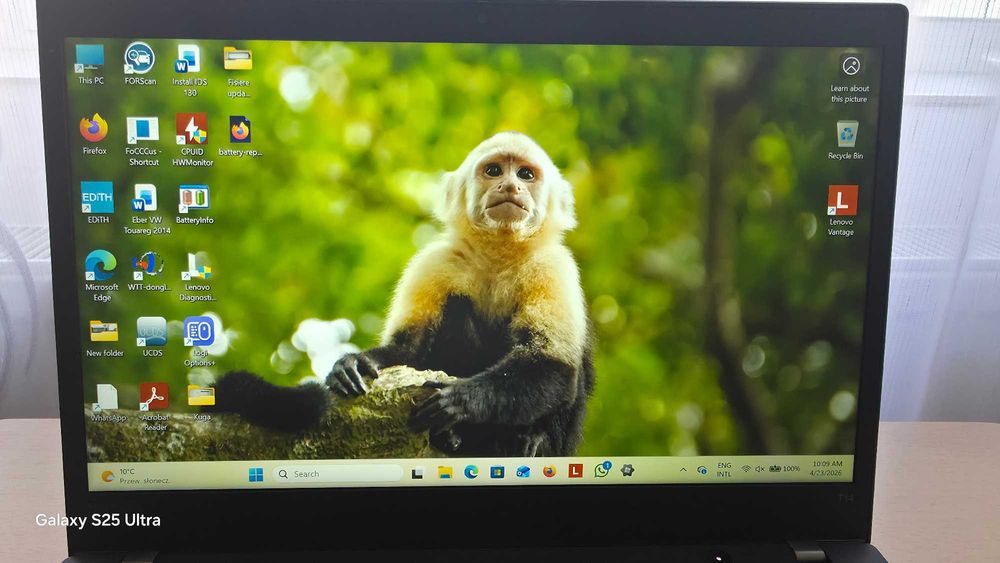The width and height of the screenshot is (1000, 563).
Task: Open Lenovo Vantage taskbar icon
Action: point(575,471)
